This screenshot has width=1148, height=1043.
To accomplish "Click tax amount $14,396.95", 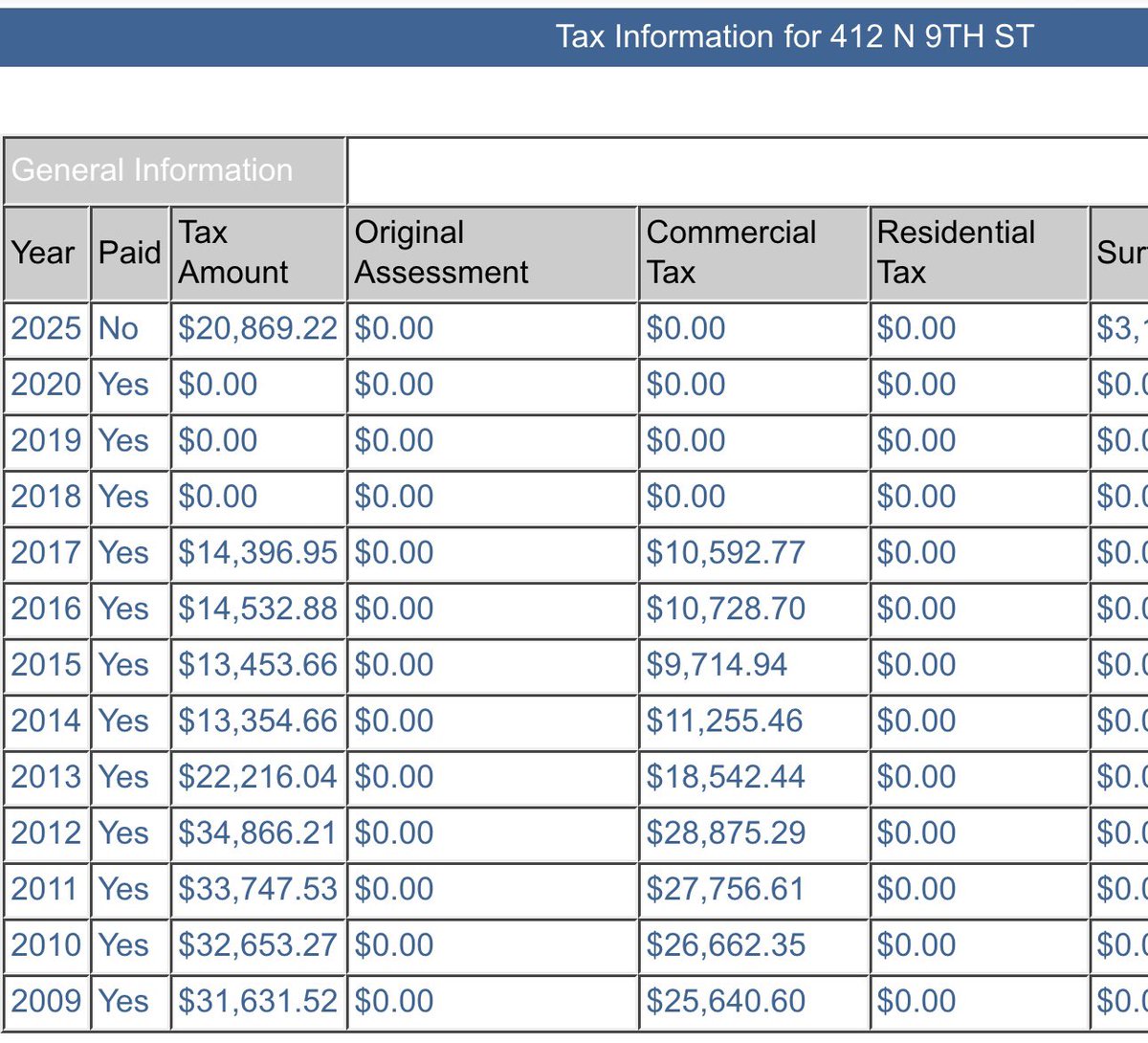I will tap(258, 552).
